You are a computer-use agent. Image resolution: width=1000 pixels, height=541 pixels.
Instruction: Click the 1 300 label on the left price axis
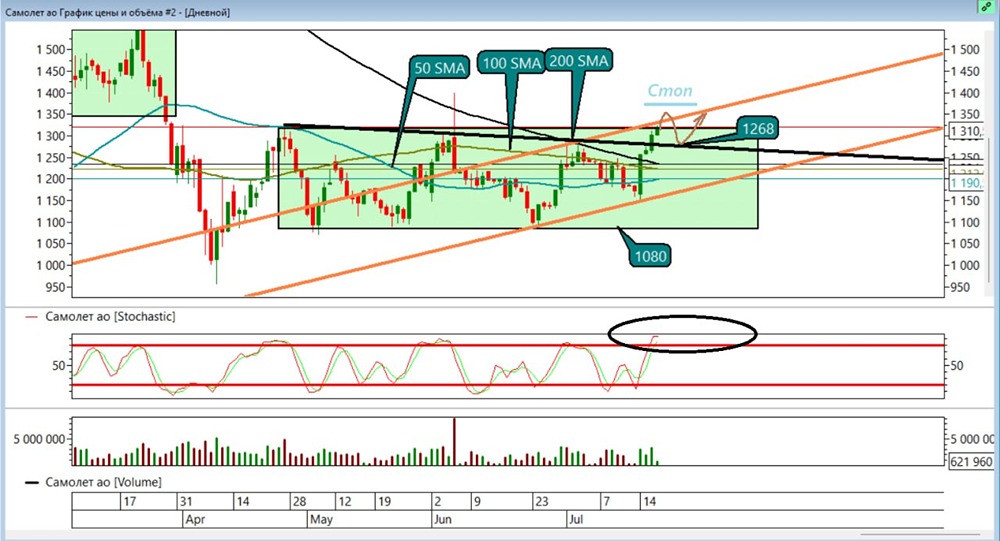pos(50,136)
